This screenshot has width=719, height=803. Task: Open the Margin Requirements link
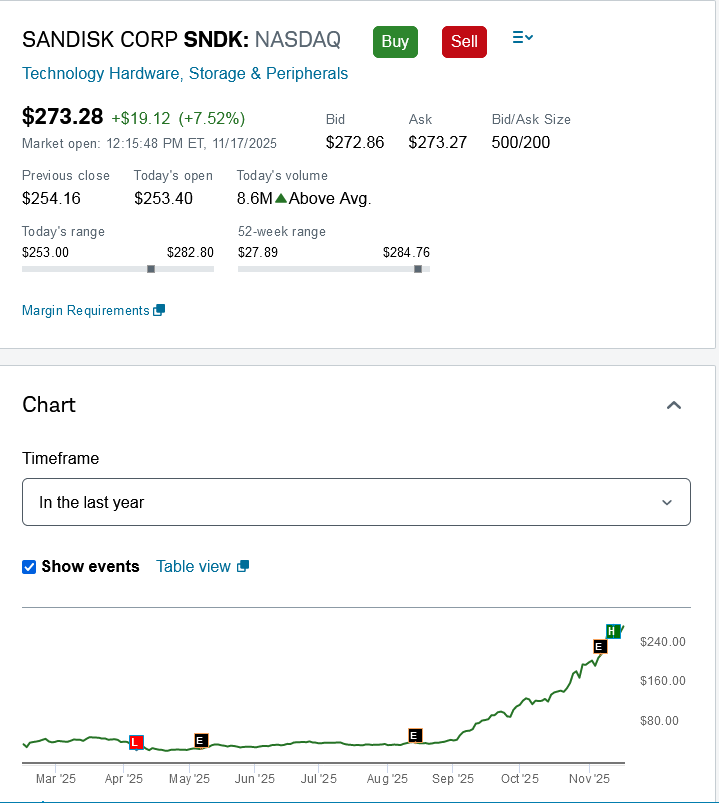(85, 311)
